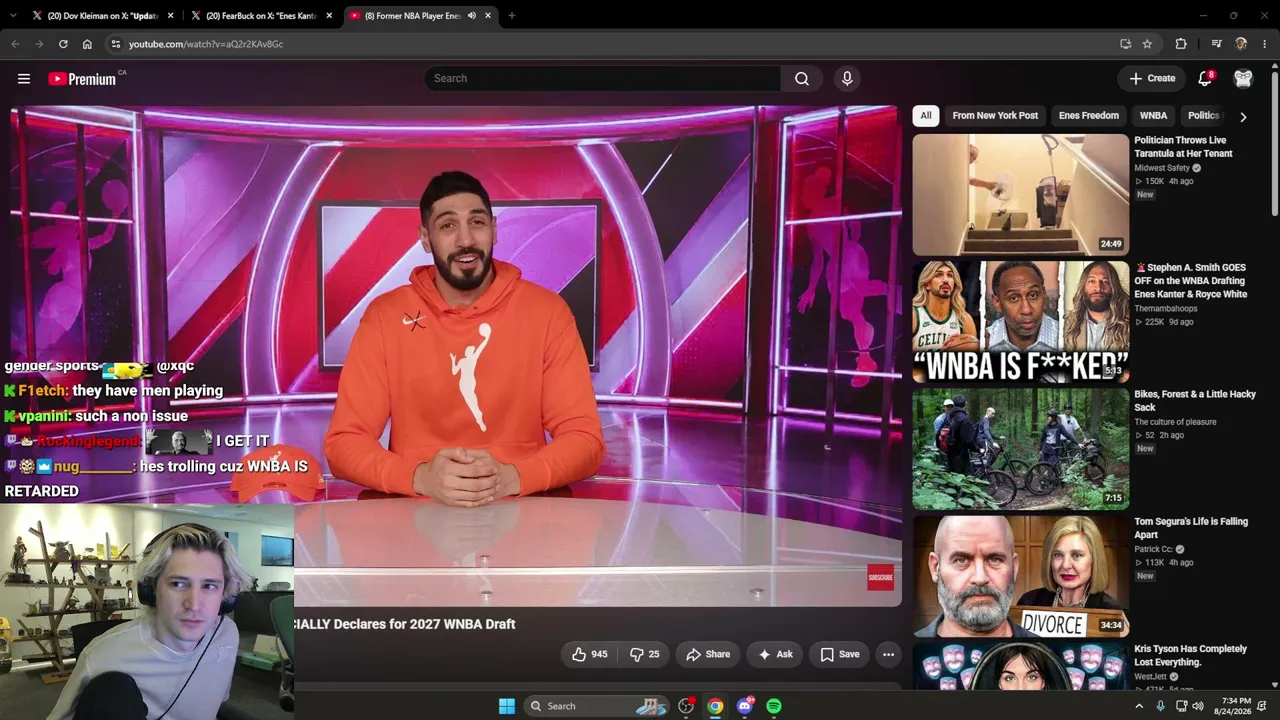Open the tab search dropdown
The image size is (1280, 720).
tap(15, 16)
